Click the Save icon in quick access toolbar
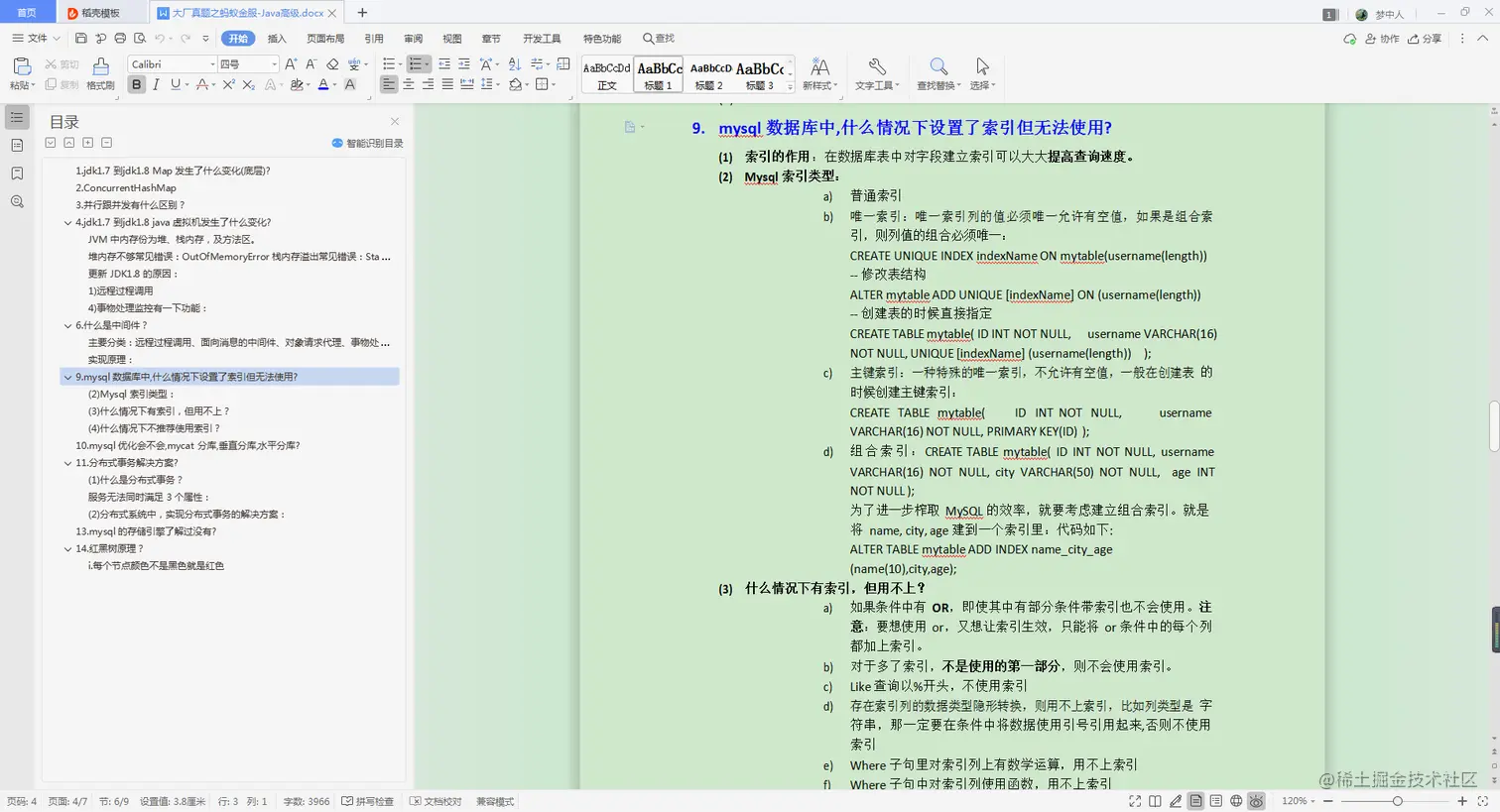Image resolution: width=1500 pixels, height=812 pixels. click(80, 38)
